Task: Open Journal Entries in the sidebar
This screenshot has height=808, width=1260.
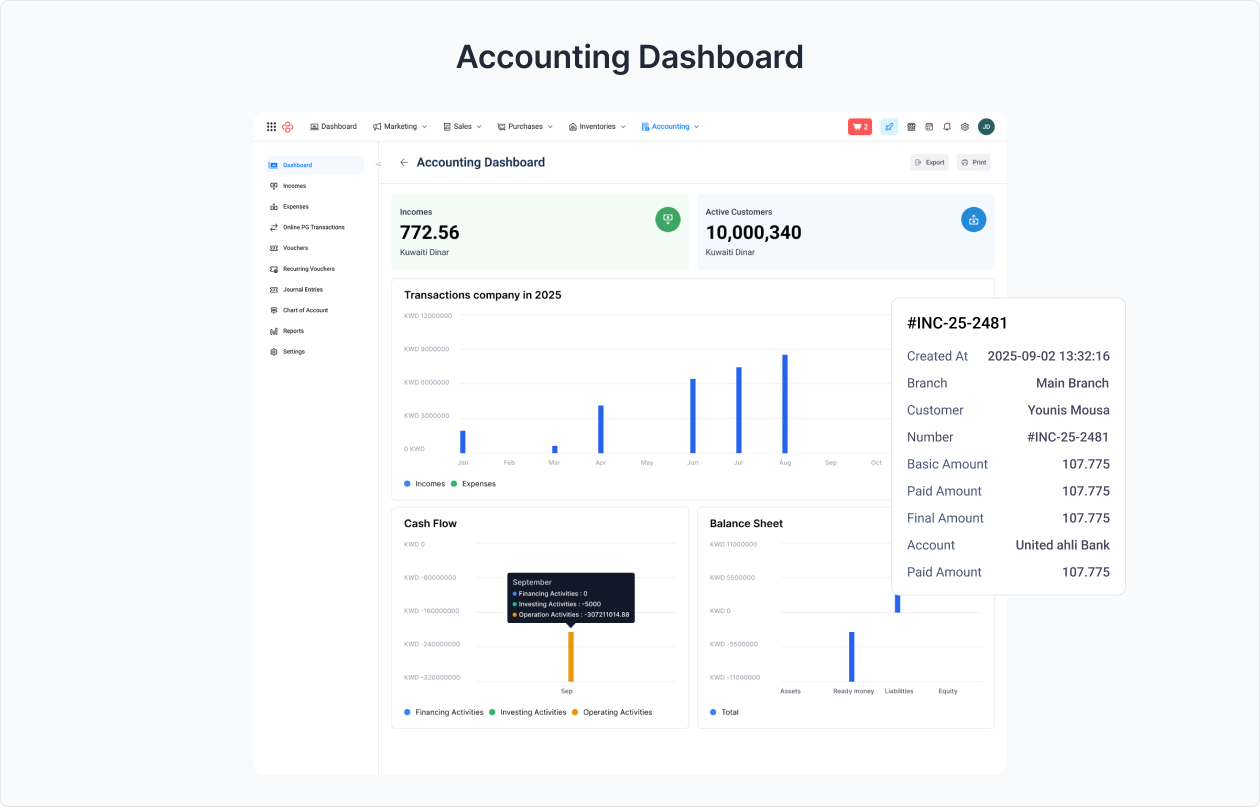Action: click(302, 290)
